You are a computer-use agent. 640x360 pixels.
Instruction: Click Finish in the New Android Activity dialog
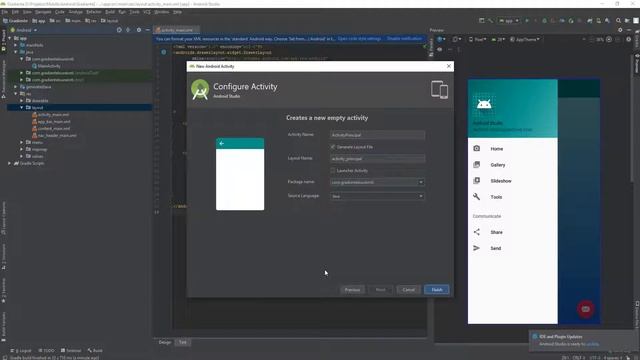436,290
